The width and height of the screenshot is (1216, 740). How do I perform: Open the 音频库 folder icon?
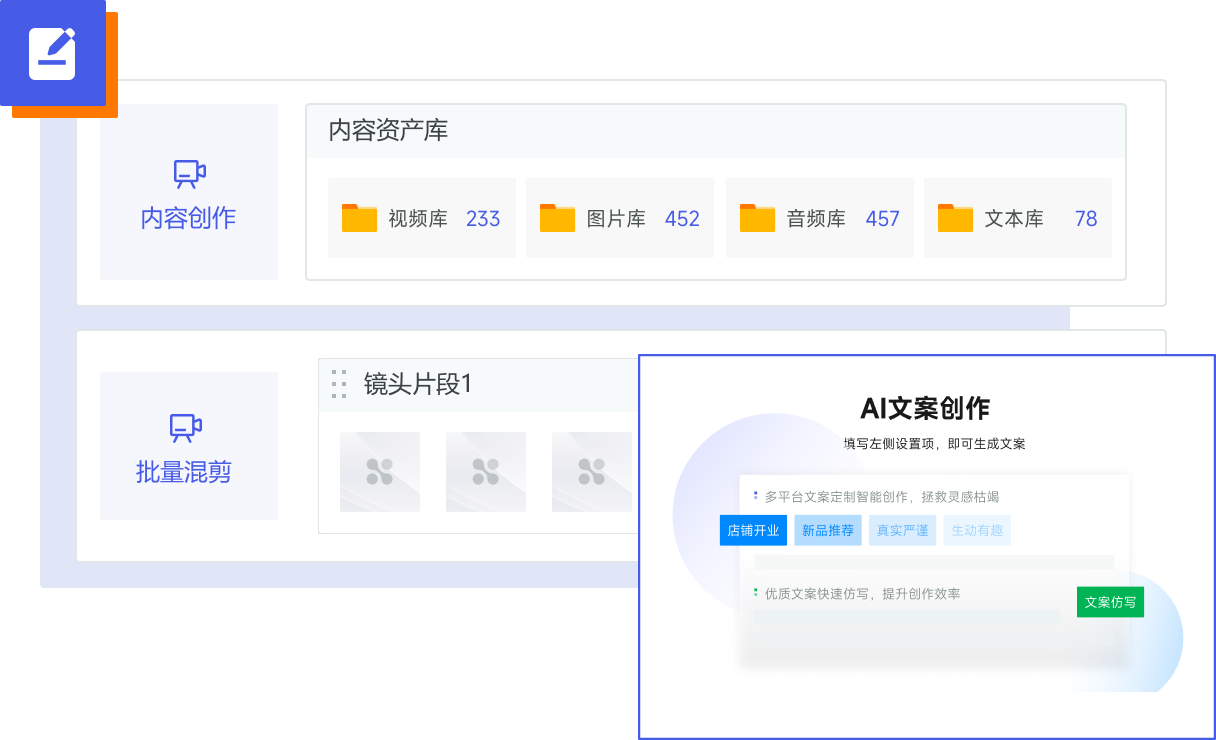pos(757,218)
